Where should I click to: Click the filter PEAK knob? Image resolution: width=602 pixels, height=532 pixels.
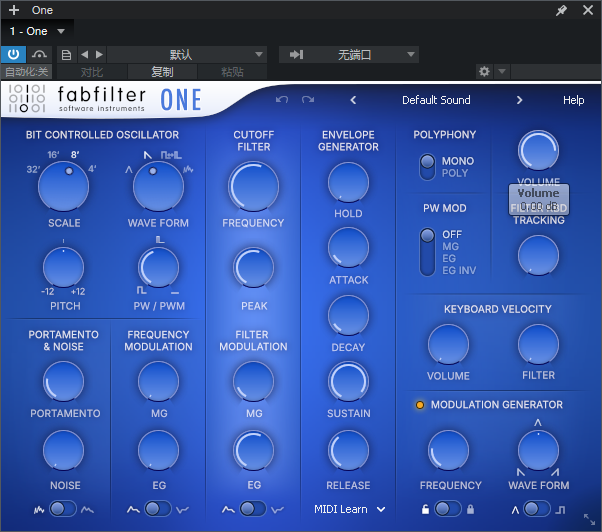coord(253,267)
